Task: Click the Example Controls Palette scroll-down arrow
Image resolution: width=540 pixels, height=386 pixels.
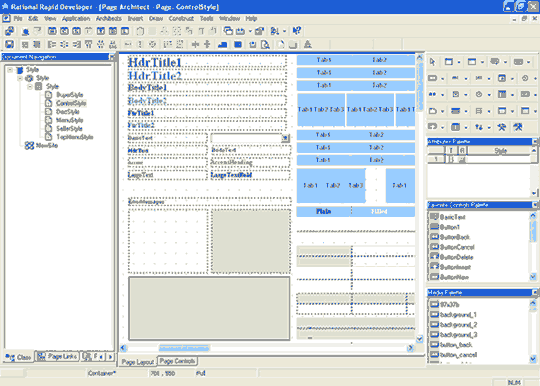Action: pos(533,277)
